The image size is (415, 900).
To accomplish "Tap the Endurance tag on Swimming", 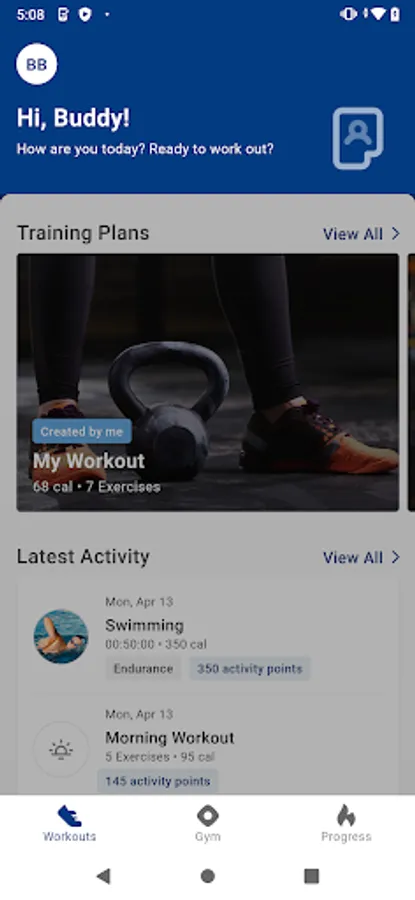I will point(143,669).
